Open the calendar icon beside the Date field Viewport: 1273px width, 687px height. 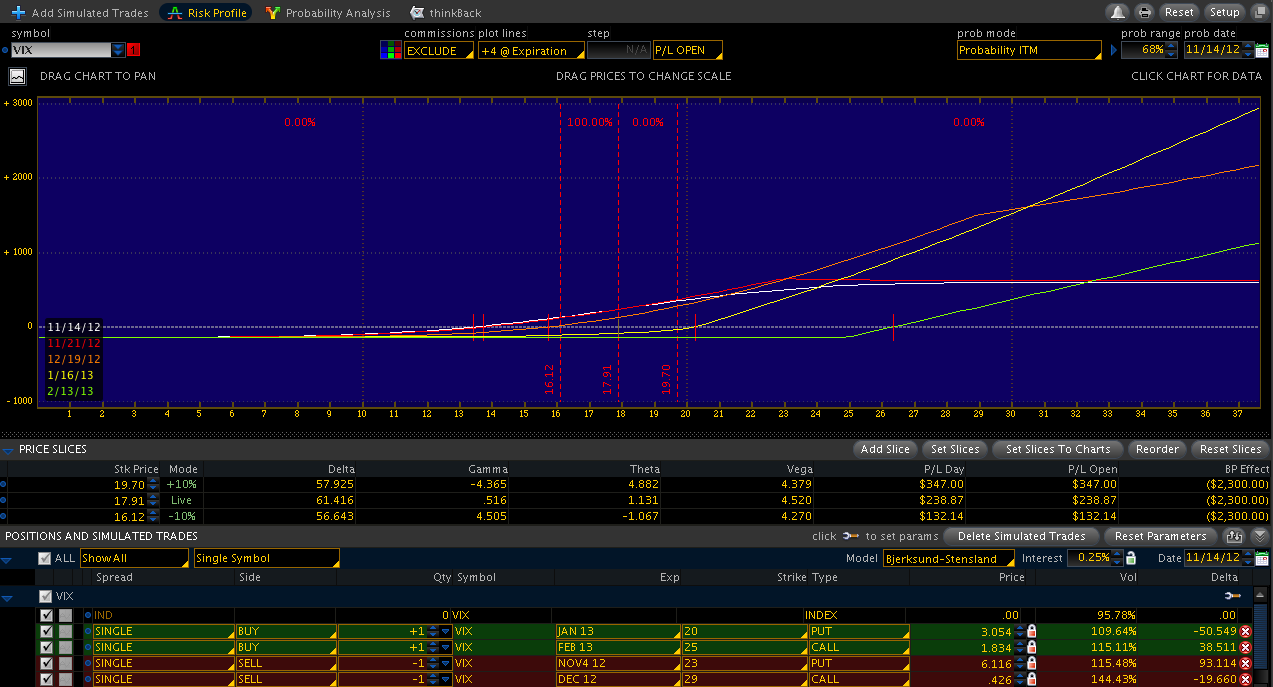coord(1261,558)
